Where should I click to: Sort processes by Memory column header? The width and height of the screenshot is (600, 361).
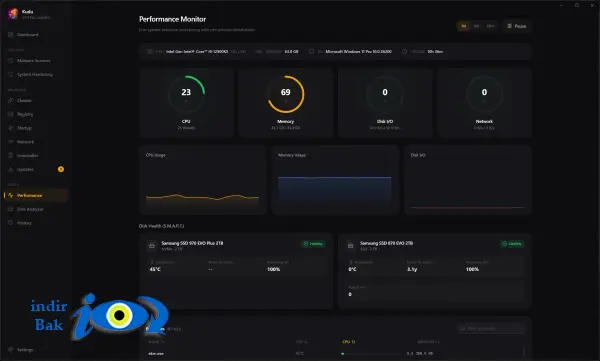pos(428,342)
